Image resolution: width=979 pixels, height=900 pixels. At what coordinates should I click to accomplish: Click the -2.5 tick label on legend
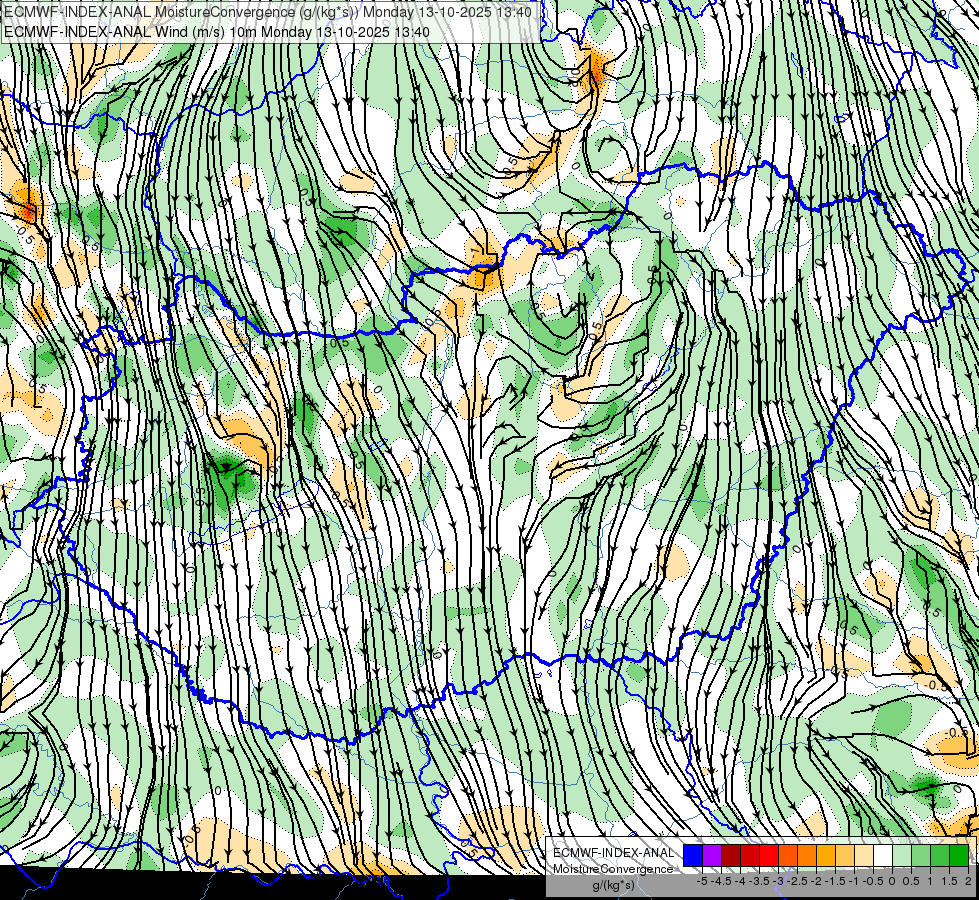click(797, 881)
